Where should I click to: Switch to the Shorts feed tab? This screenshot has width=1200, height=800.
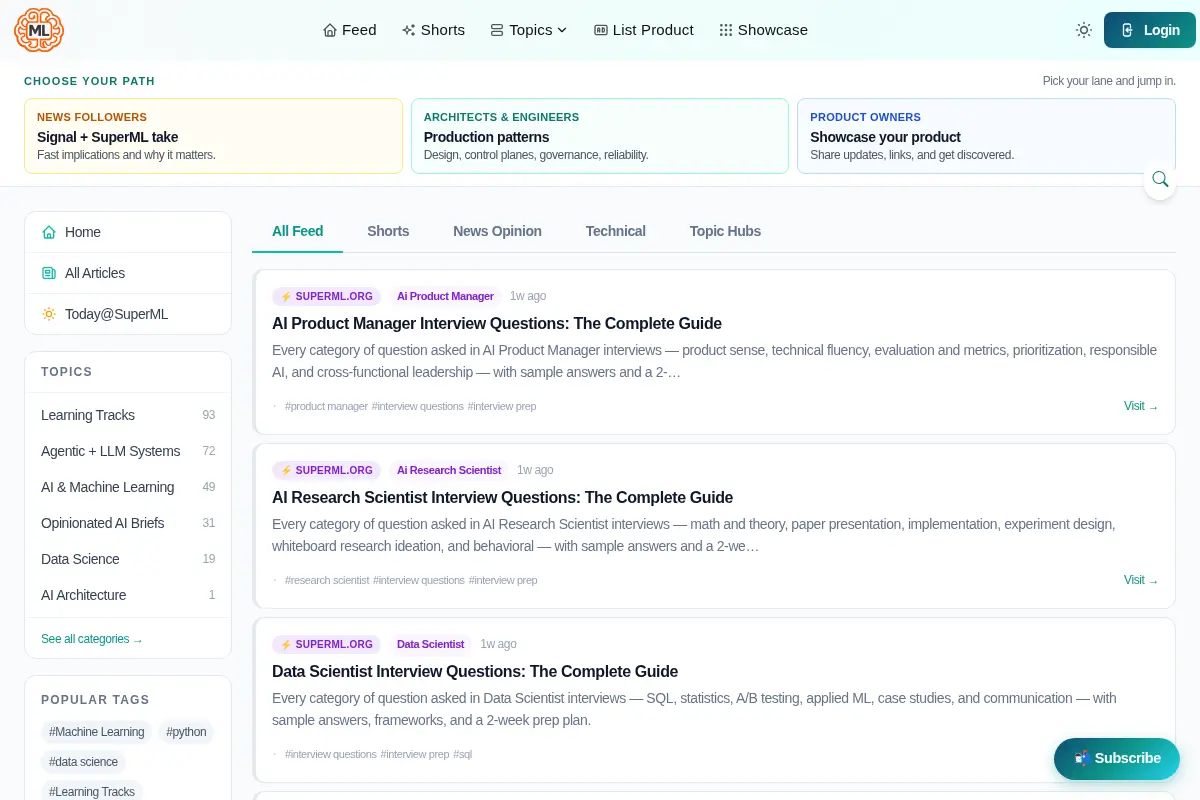coord(388,231)
